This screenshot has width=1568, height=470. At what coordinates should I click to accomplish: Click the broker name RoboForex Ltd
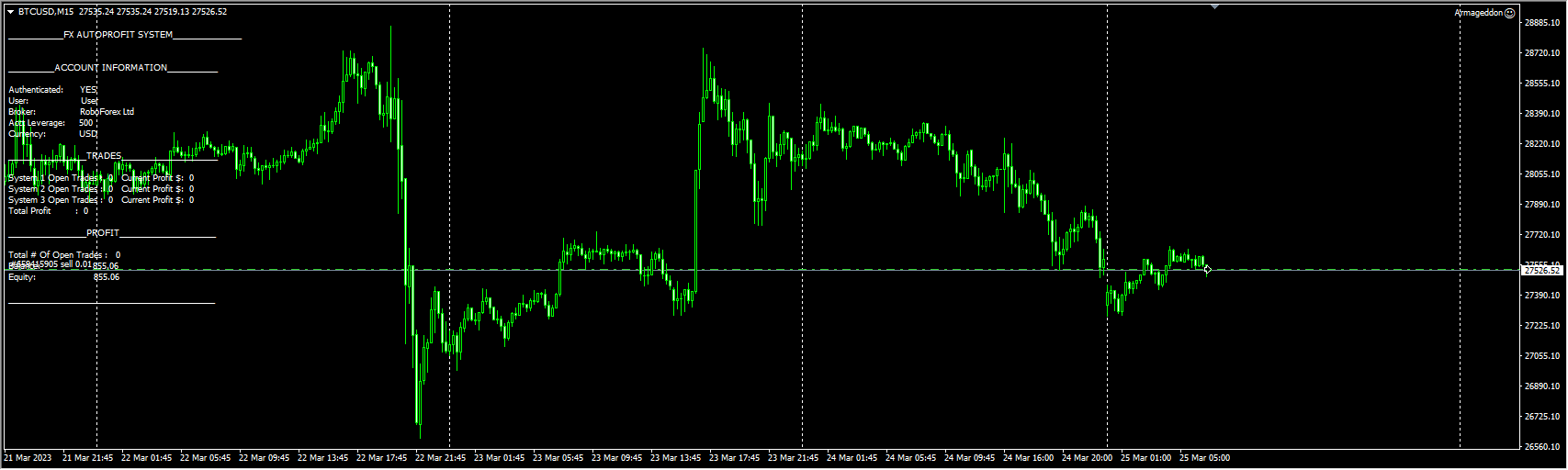[x=107, y=112]
